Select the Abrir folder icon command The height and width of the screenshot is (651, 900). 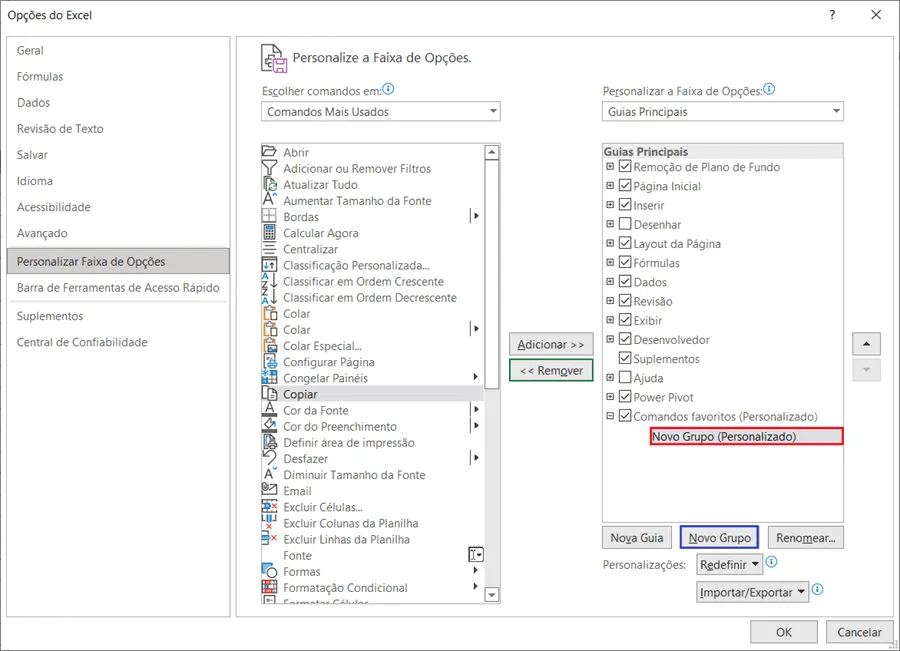click(x=269, y=152)
